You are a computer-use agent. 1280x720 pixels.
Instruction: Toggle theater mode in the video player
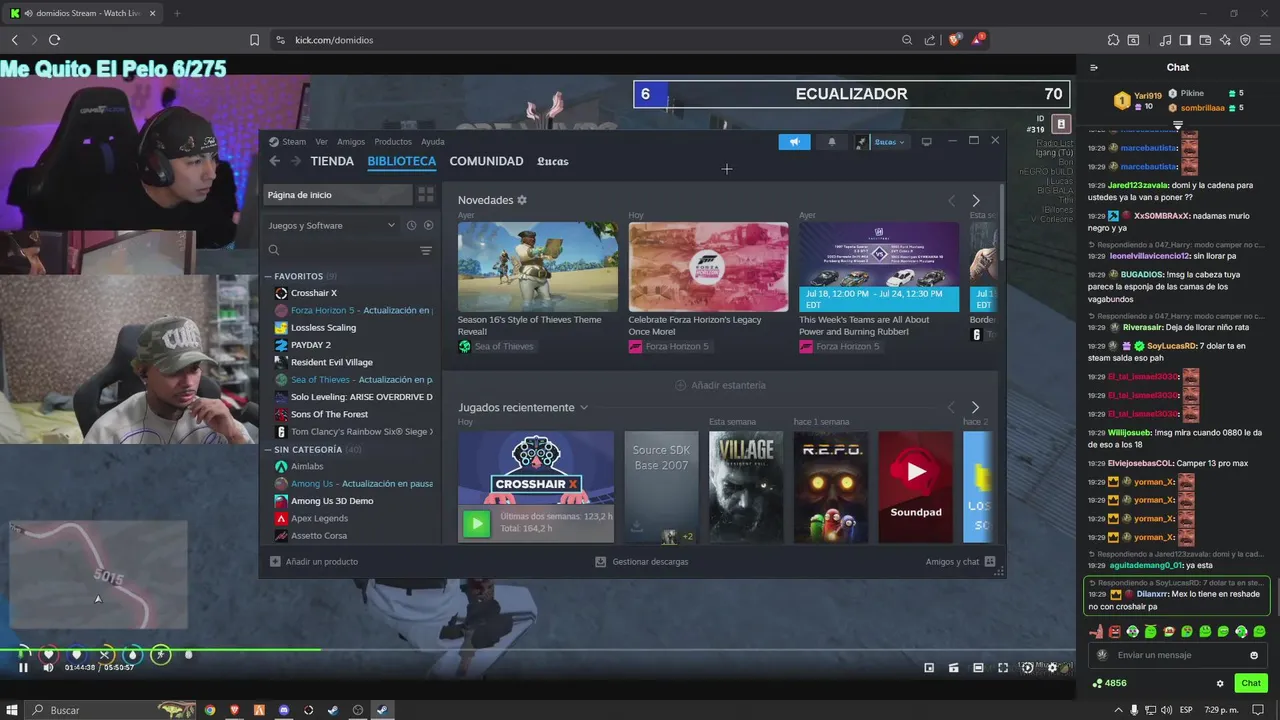tap(978, 667)
